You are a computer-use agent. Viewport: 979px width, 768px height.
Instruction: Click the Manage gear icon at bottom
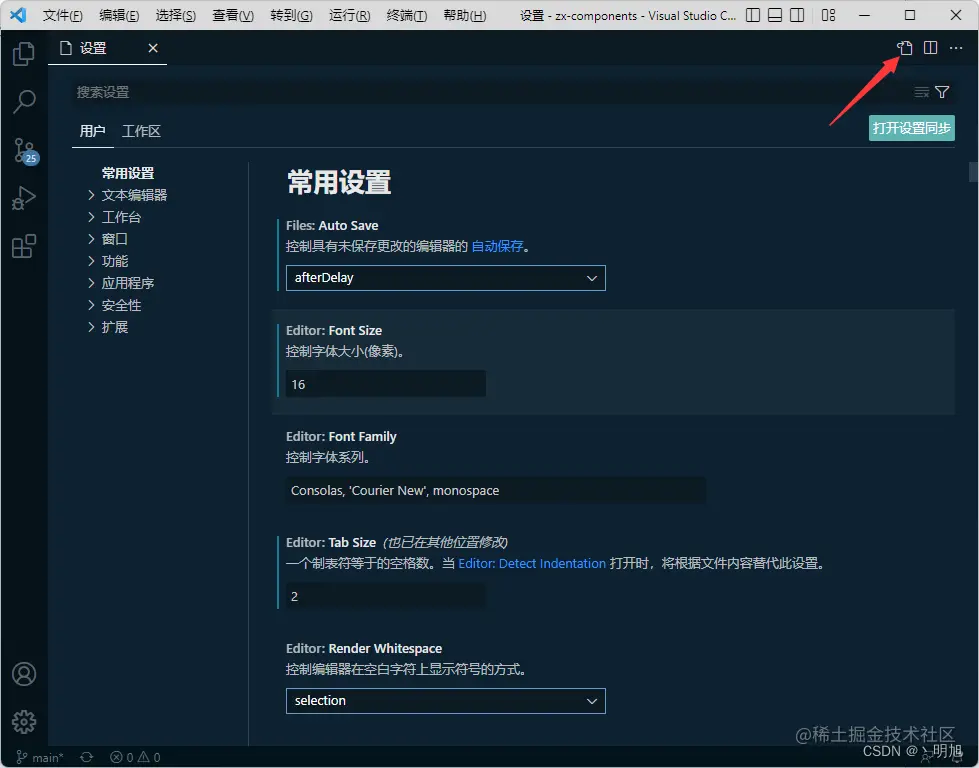(23, 722)
